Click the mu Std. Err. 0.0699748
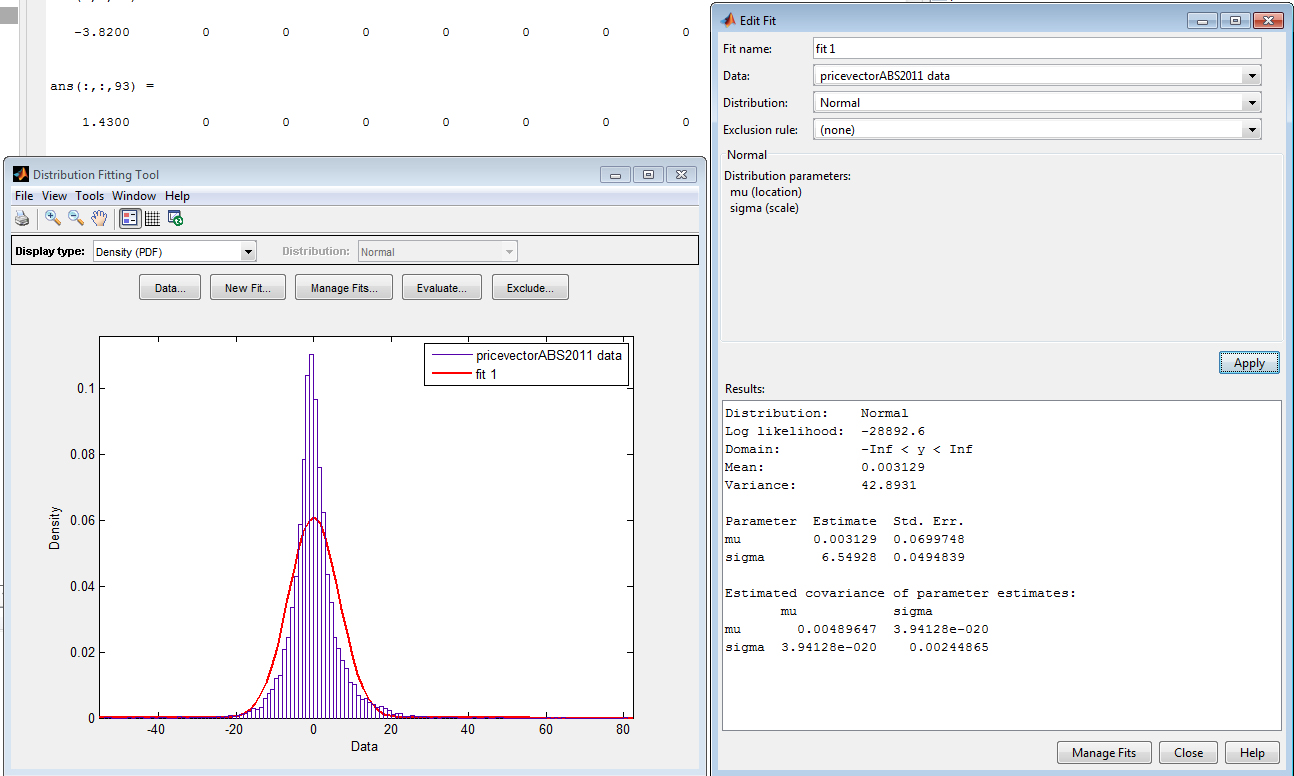The image size is (1294, 776). [929, 539]
